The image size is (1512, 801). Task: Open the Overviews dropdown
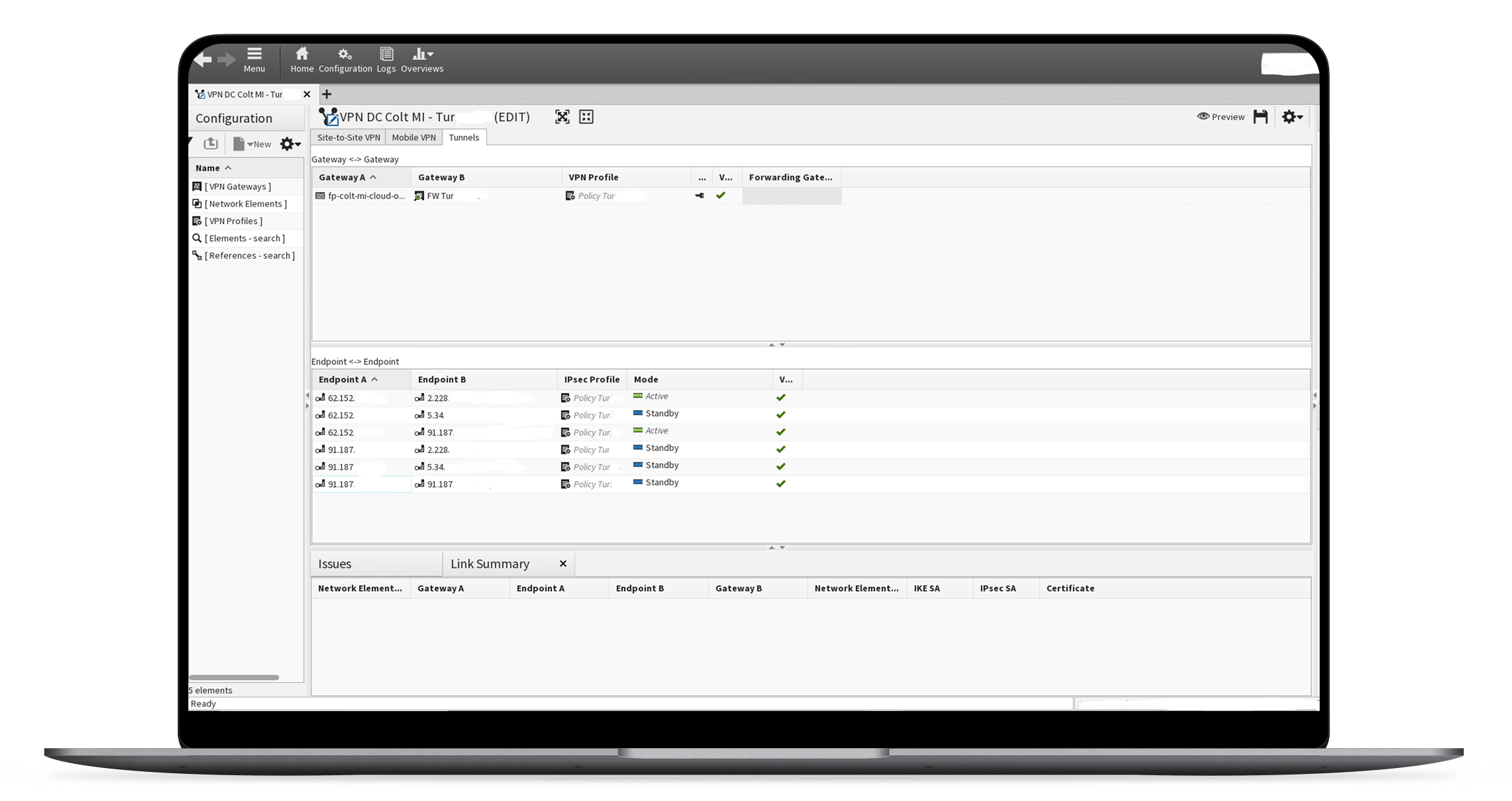[422, 59]
